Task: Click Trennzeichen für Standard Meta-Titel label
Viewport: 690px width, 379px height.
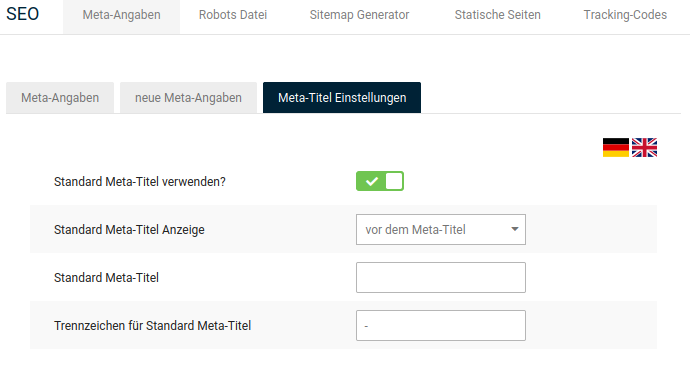Action: [x=152, y=326]
